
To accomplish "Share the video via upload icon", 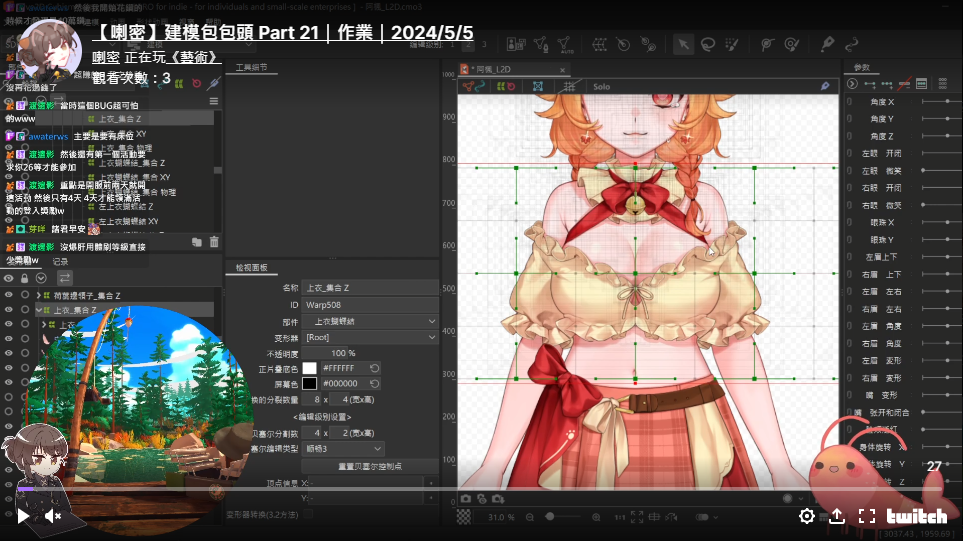I will point(837,516).
